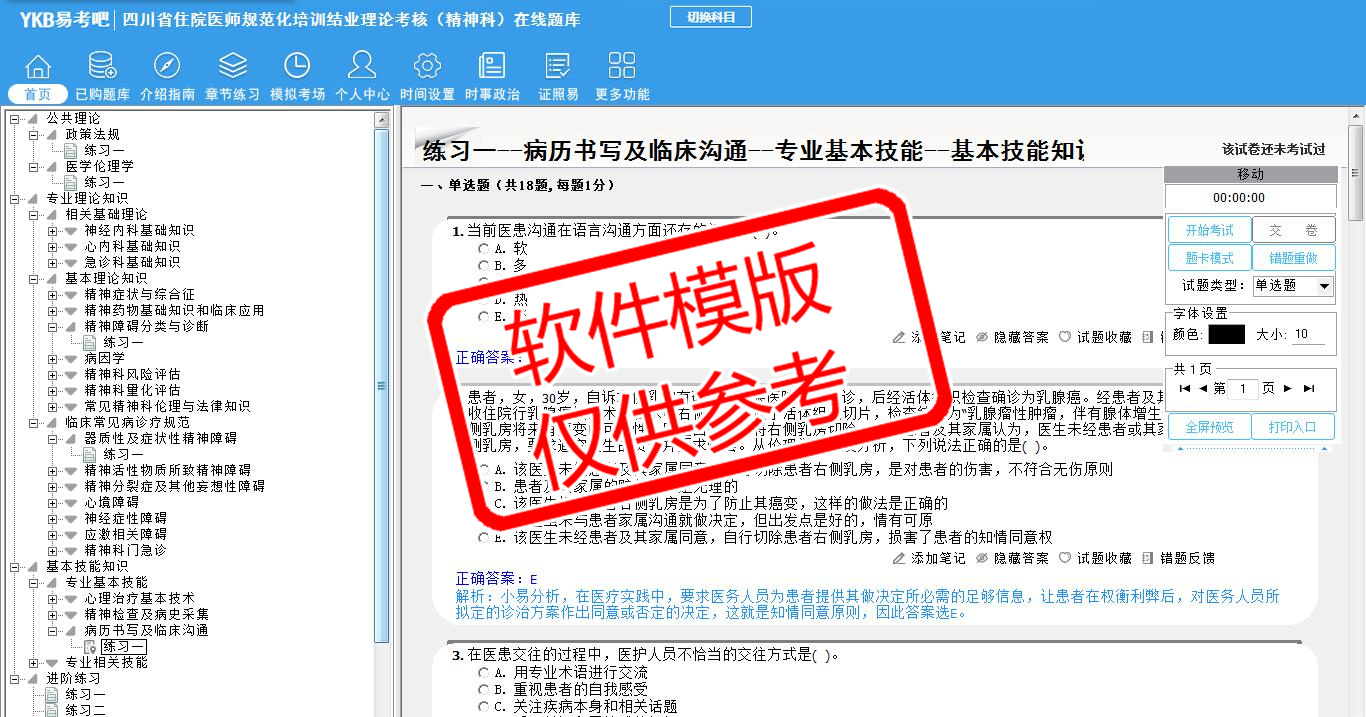Image resolution: width=1366 pixels, height=717 pixels.
Task: Select 练习一 under 病历书写及临床沟通
Action: (x=123, y=647)
